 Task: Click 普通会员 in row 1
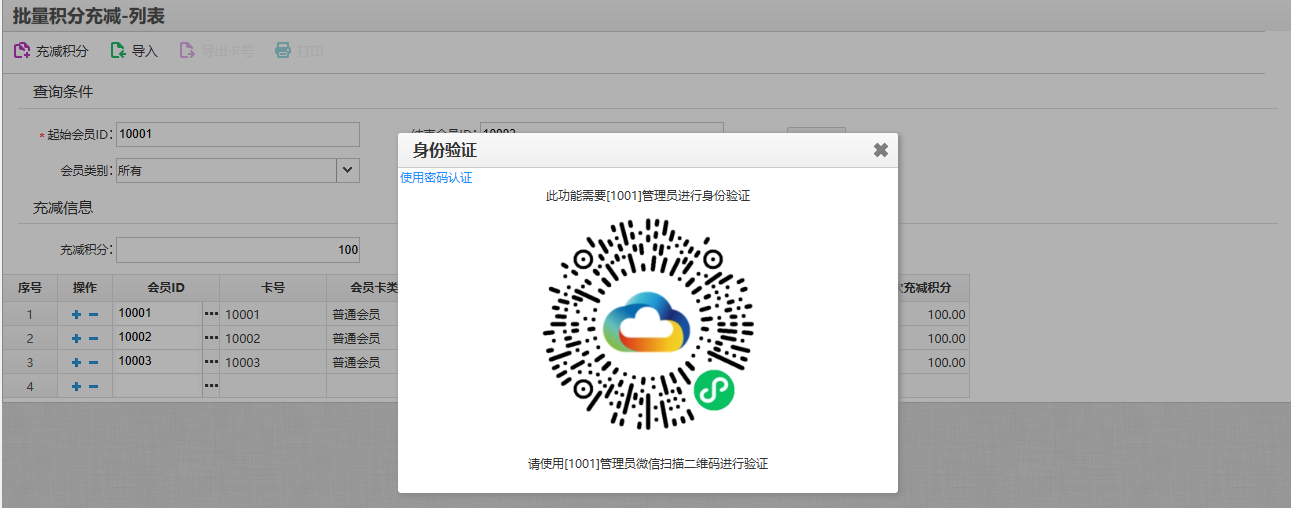356,314
